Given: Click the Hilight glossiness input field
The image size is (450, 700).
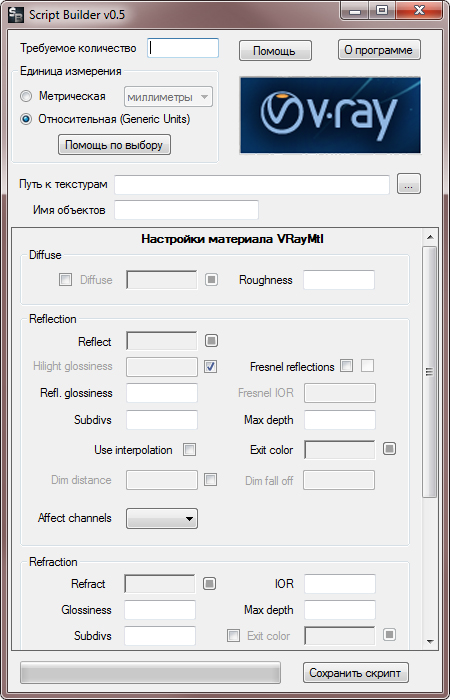Looking at the screenshot, I should point(162,367).
